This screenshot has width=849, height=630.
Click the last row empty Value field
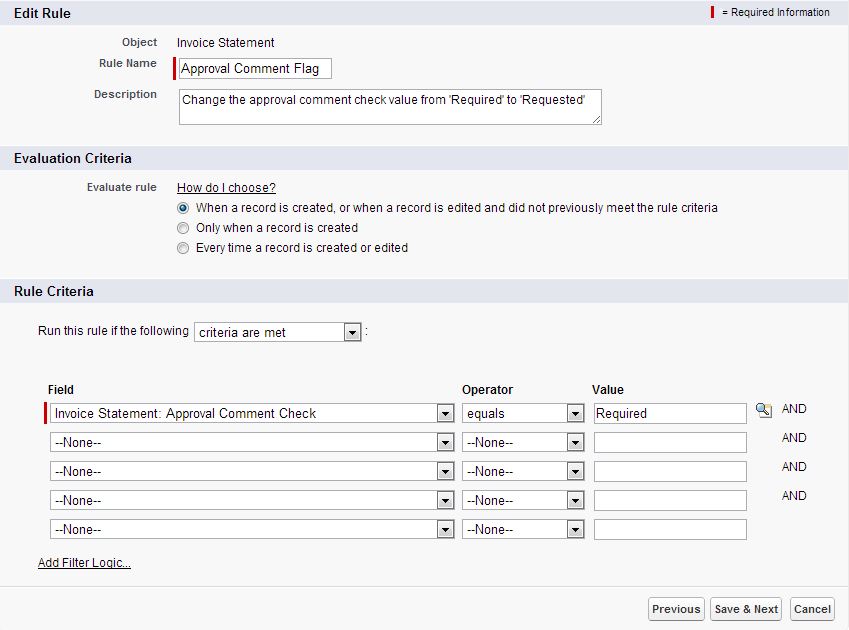tap(669, 529)
